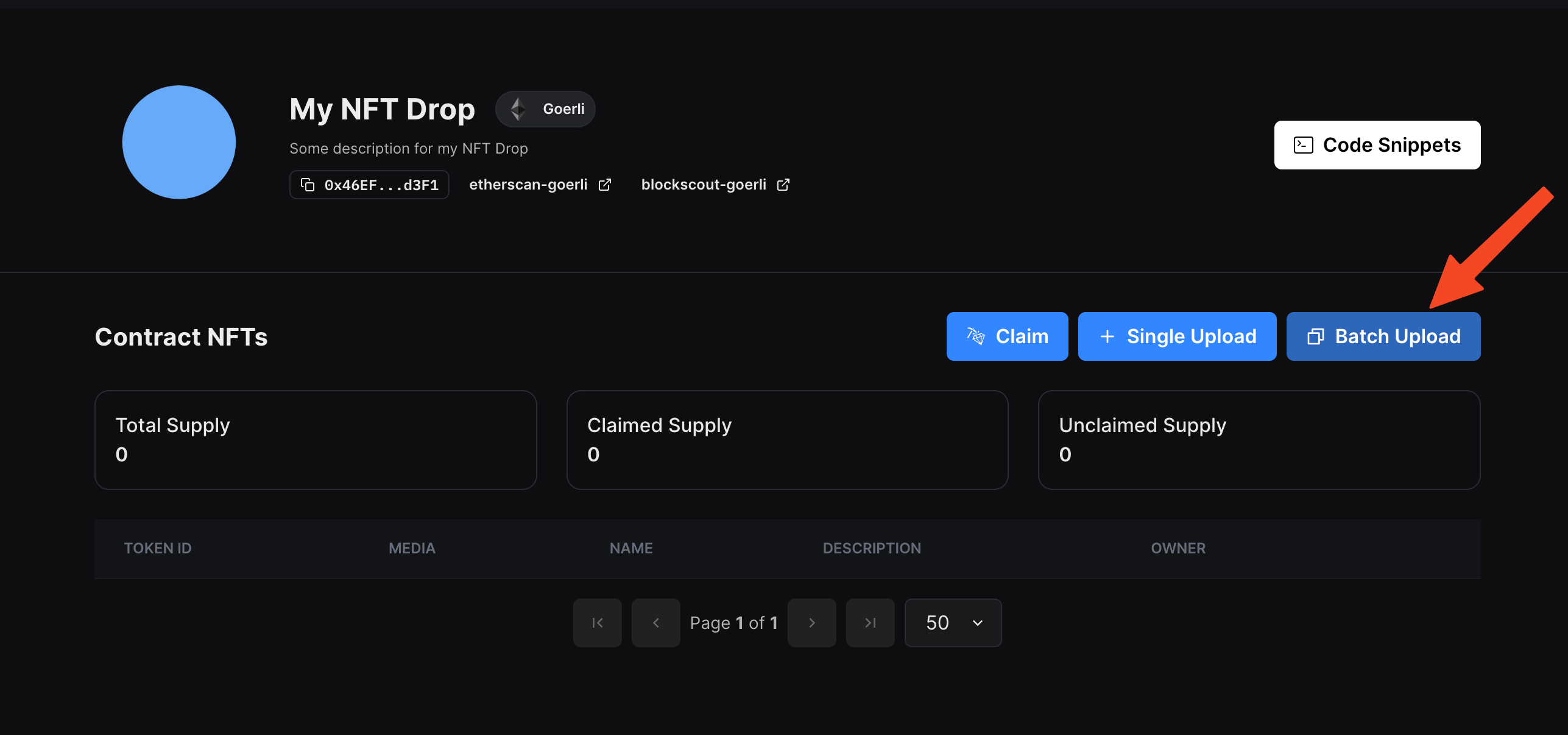Screen dimensions: 1568x735
Task: Open the Code Snippets panel
Action: (1378, 144)
